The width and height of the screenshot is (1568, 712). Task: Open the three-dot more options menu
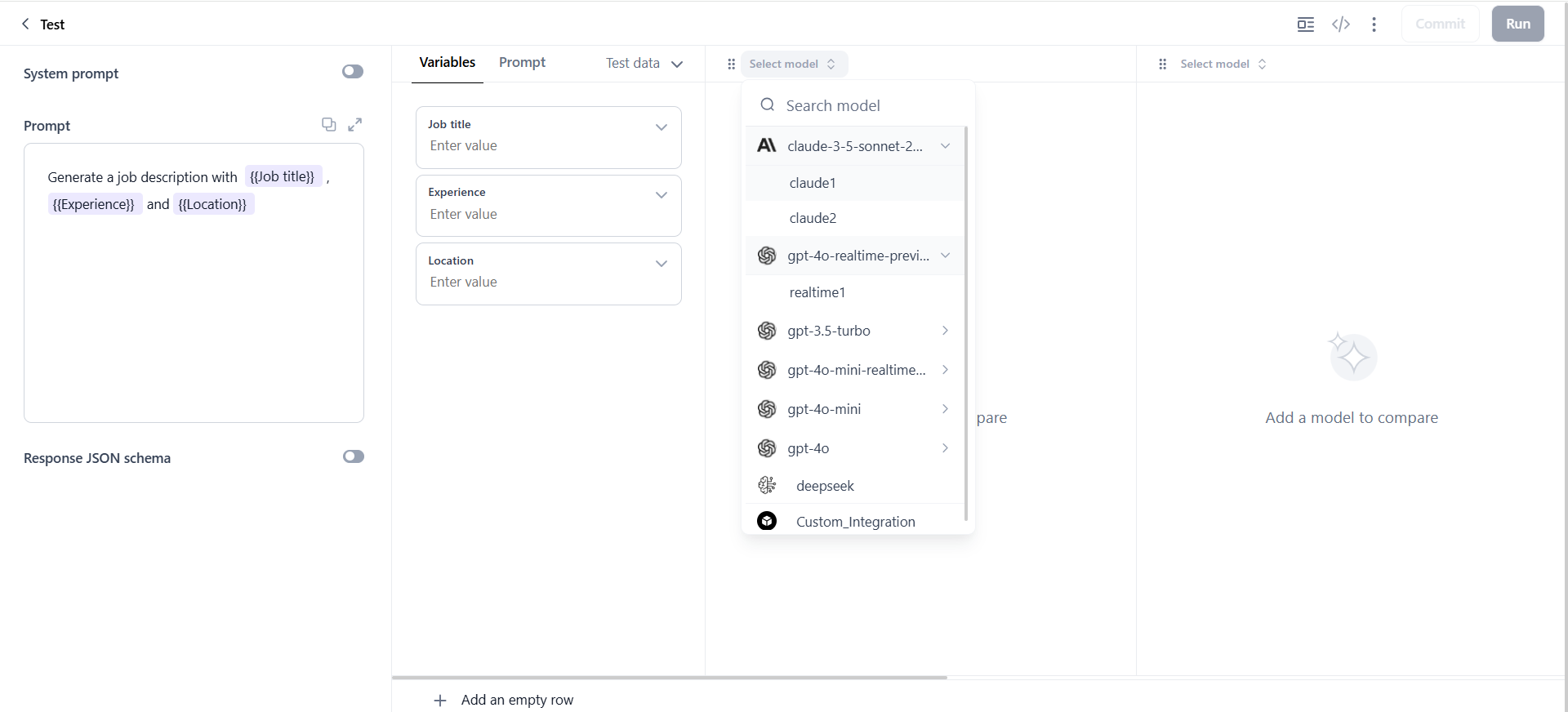(1374, 24)
